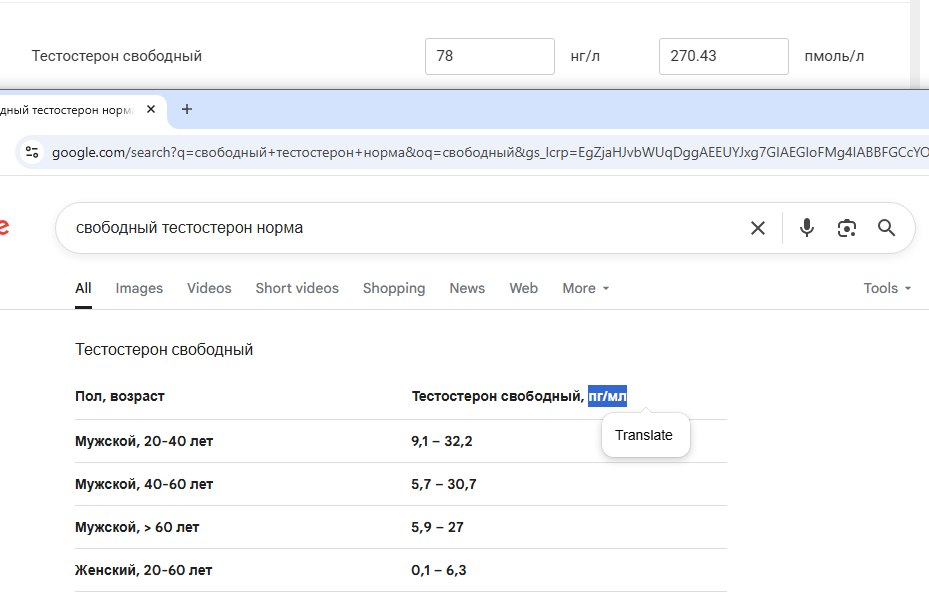This screenshot has height=602, width=929.
Task: Open site information icon in address bar
Action: pos(32,152)
